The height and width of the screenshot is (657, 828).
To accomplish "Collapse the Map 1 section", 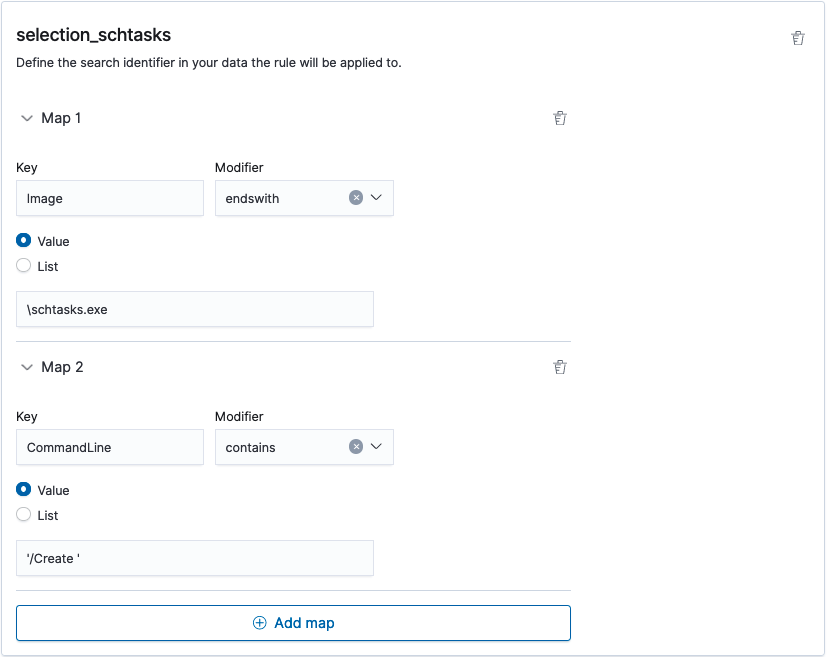I will pyautogui.click(x=27, y=118).
